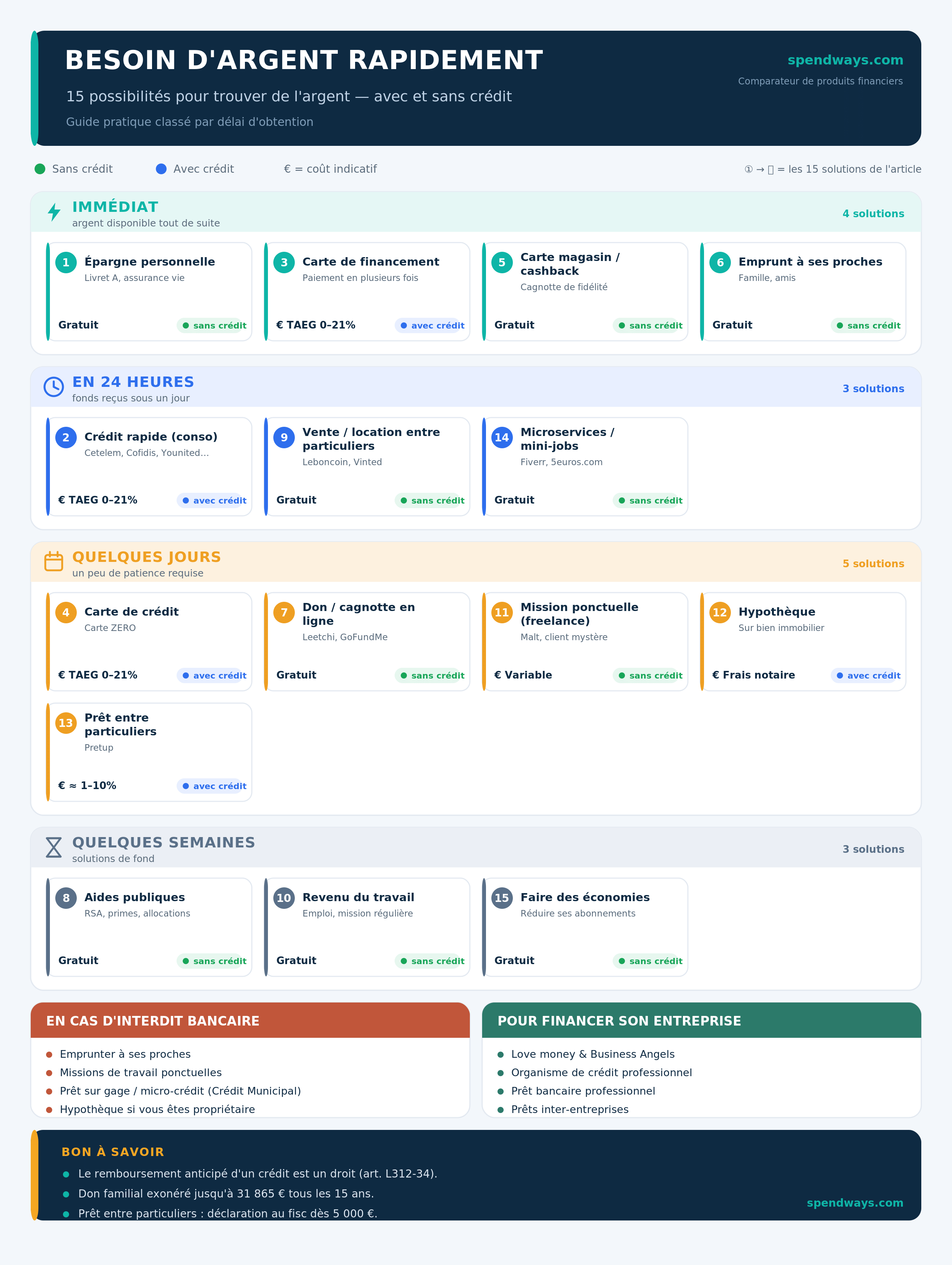Click the hourglass icon beside QUELQUES SEMAINES
Screen dimensions: 952x1265
click(54, 847)
